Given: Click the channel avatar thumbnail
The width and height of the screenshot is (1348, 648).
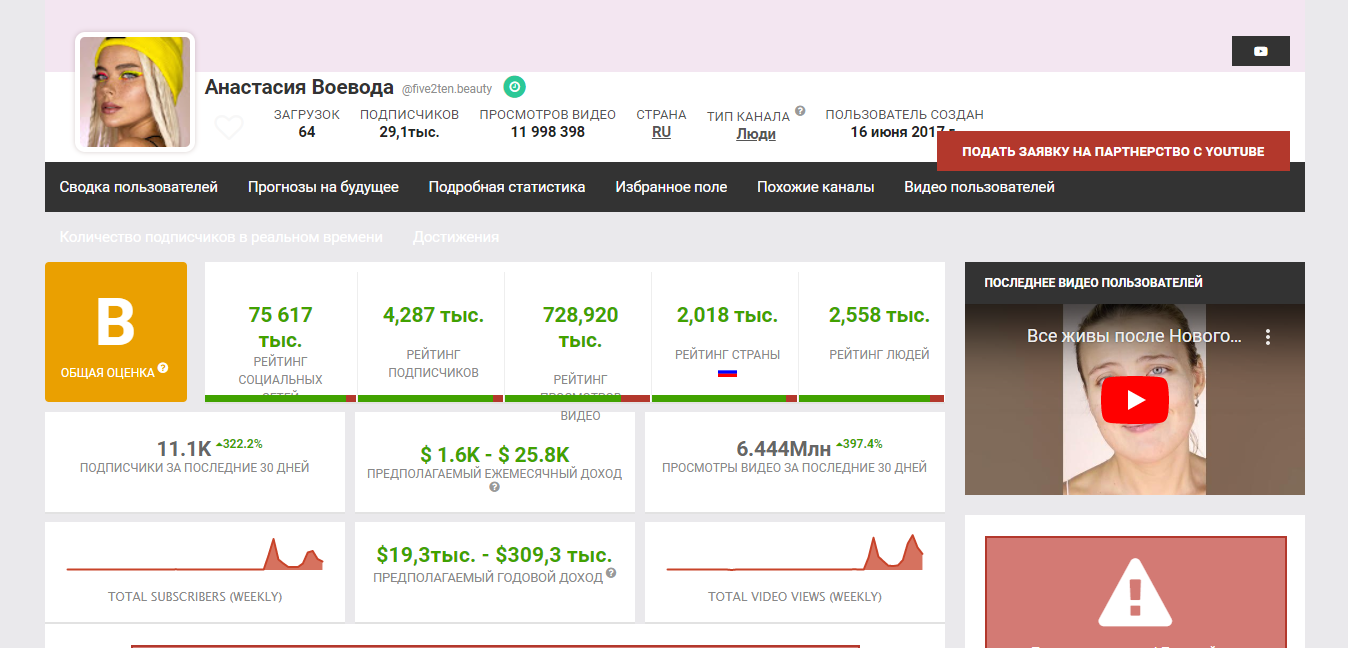Looking at the screenshot, I should 135,92.
